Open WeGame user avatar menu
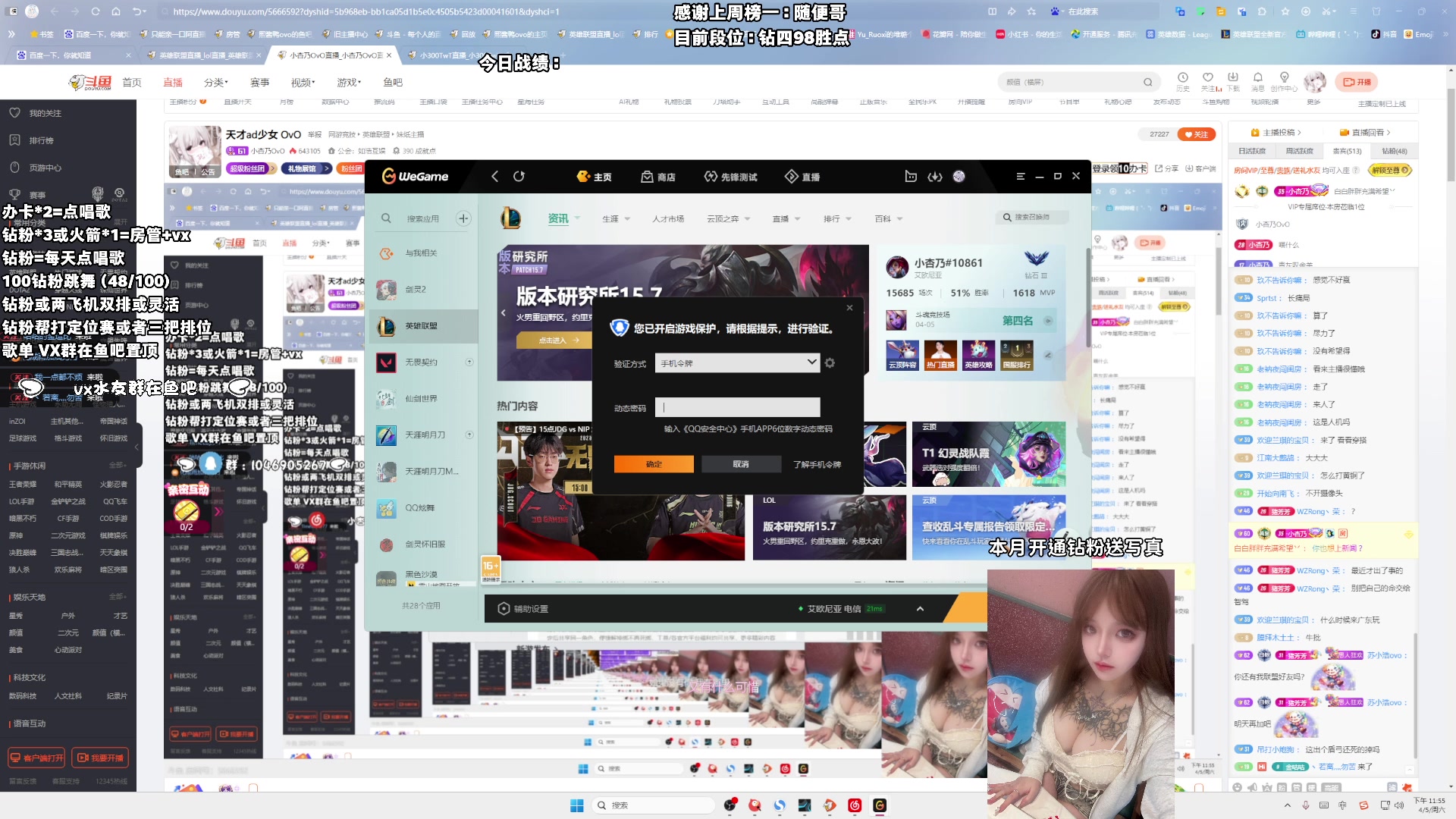Screen dimensions: 1456x819 pyautogui.click(x=959, y=176)
